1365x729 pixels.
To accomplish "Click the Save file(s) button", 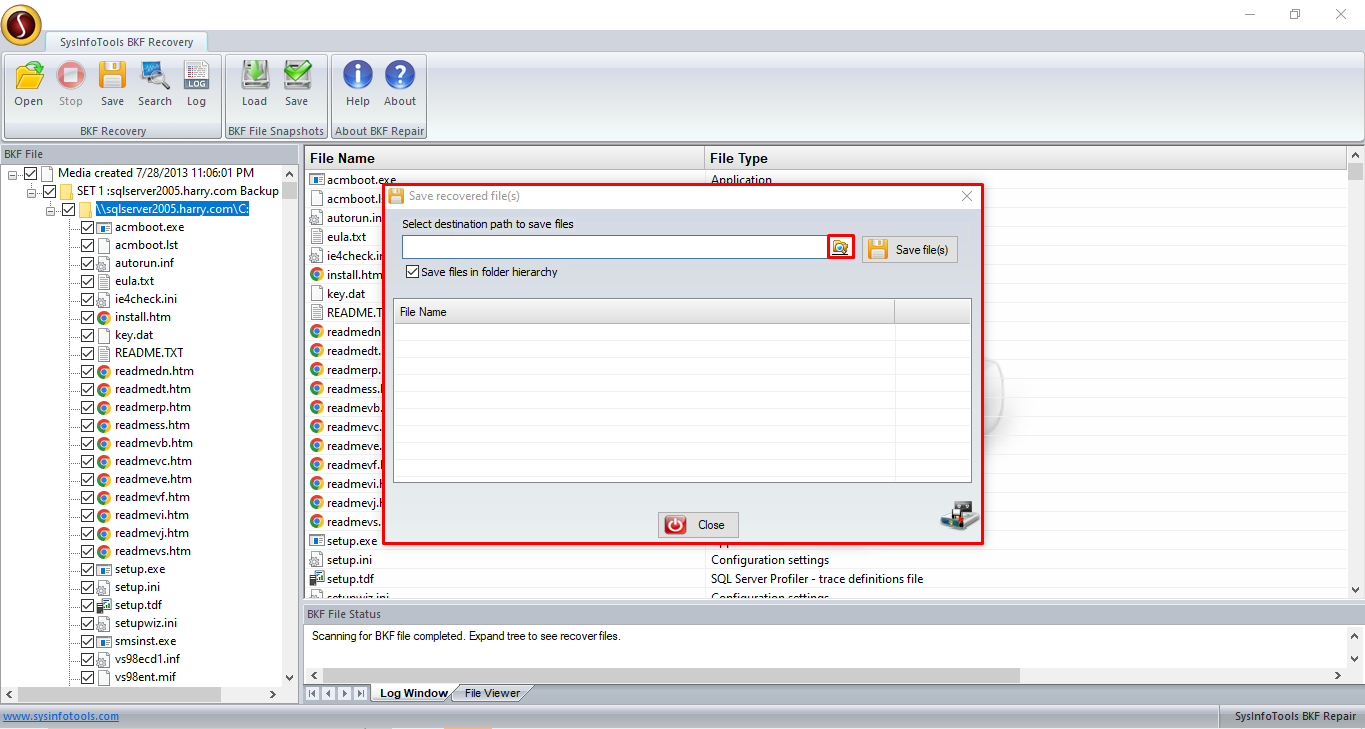I will point(910,249).
